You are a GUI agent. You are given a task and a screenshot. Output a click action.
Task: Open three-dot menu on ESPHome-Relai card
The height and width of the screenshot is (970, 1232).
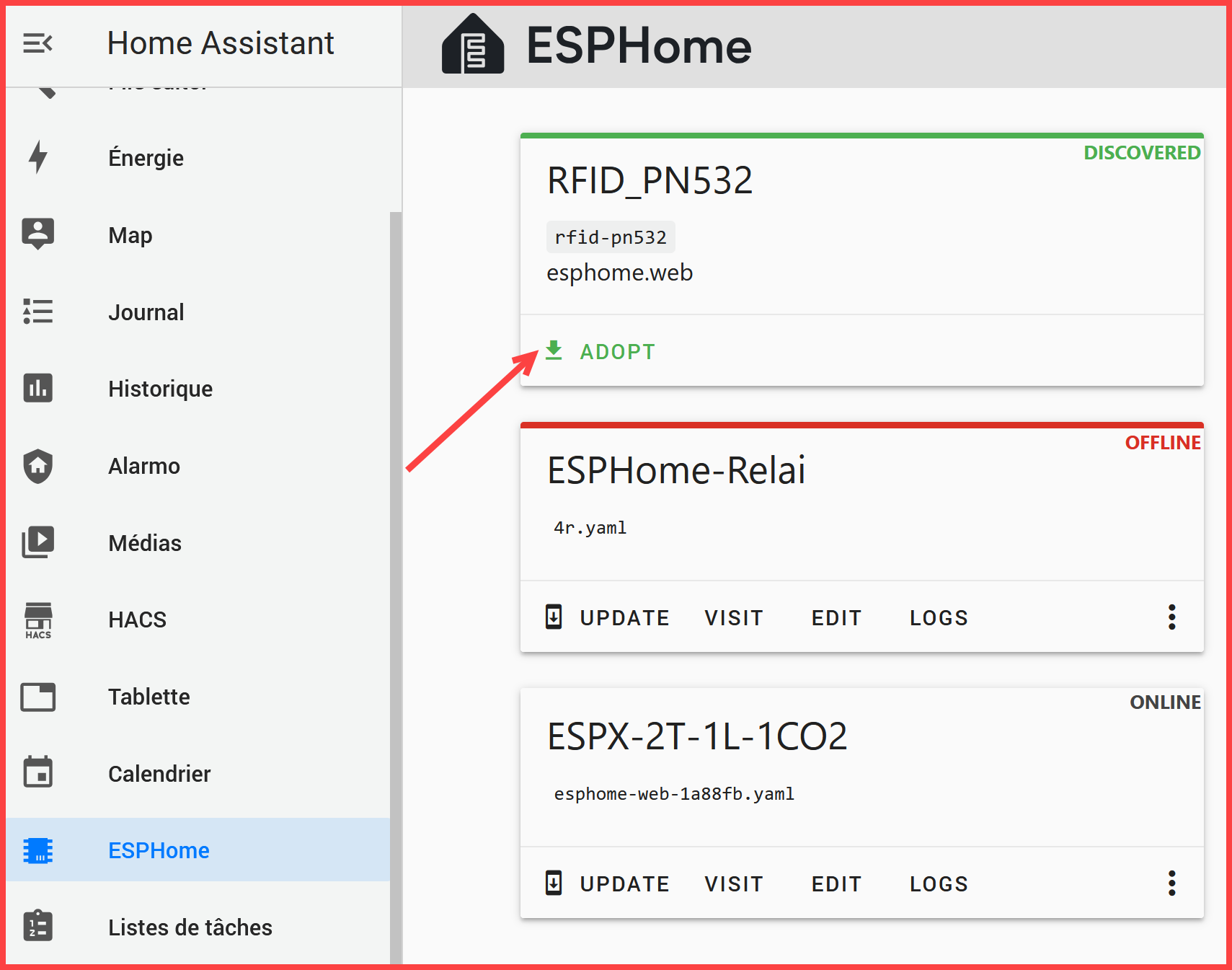[1172, 617]
